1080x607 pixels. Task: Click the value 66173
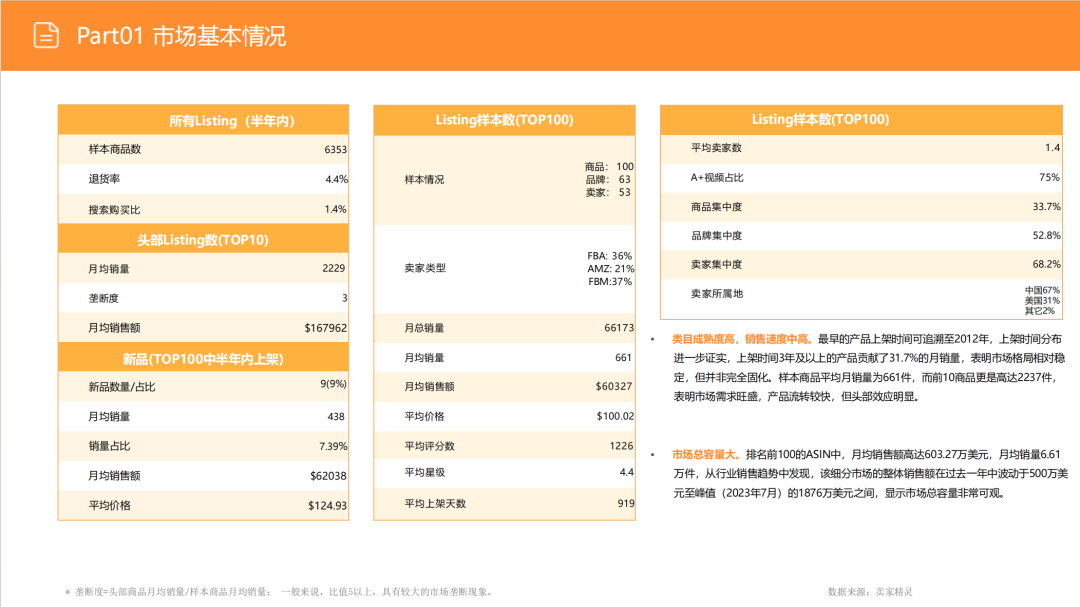point(619,328)
